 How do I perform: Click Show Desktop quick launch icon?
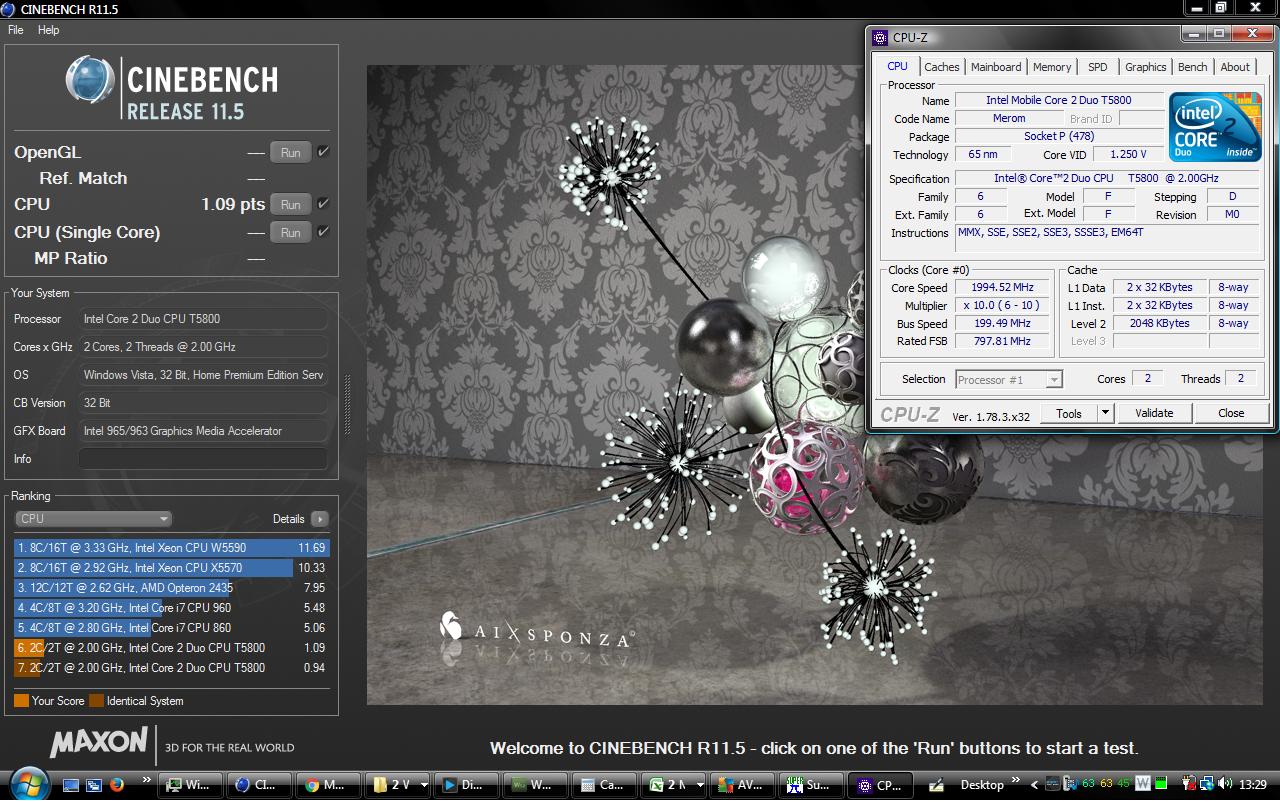[x=70, y=785]
